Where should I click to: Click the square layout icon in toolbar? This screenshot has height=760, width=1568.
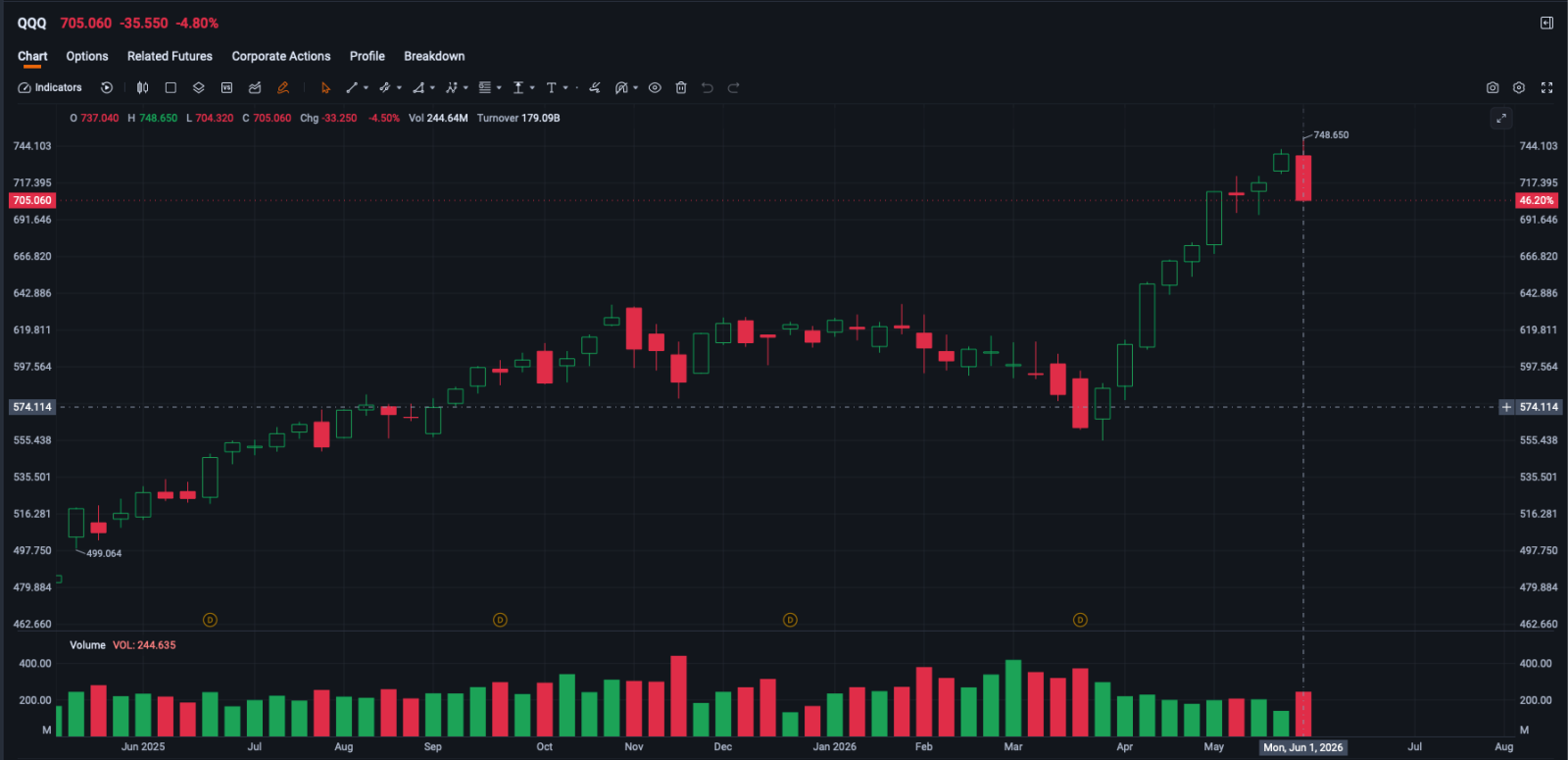(171, 87)
